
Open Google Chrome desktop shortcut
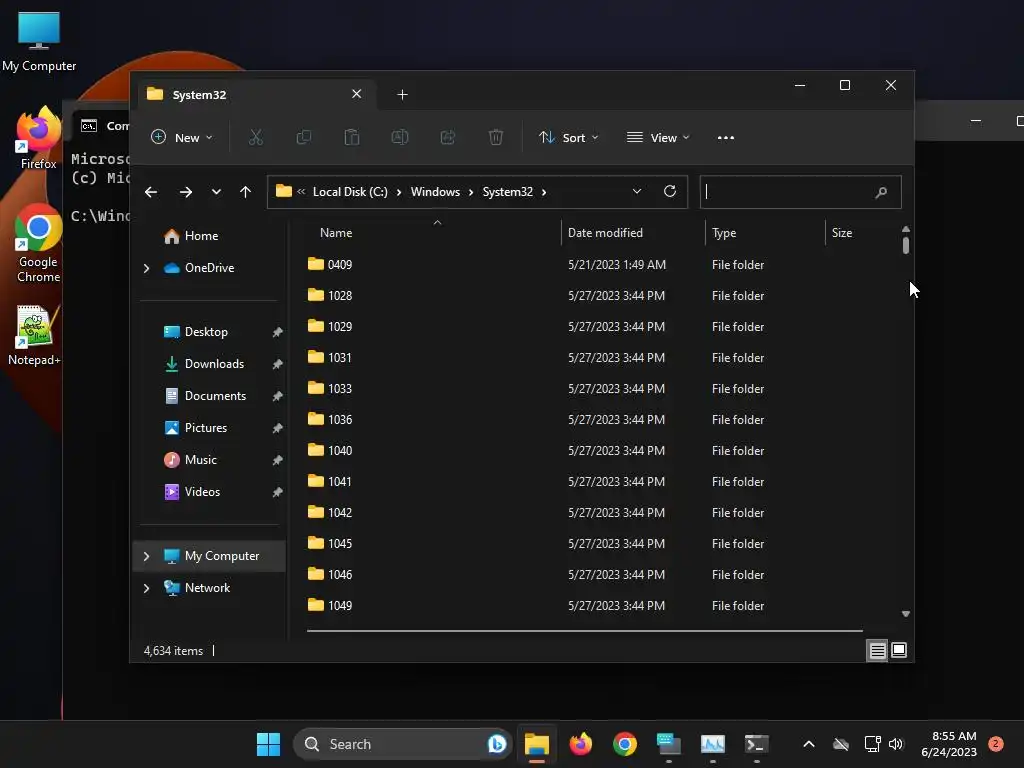(x=38, y=244)
